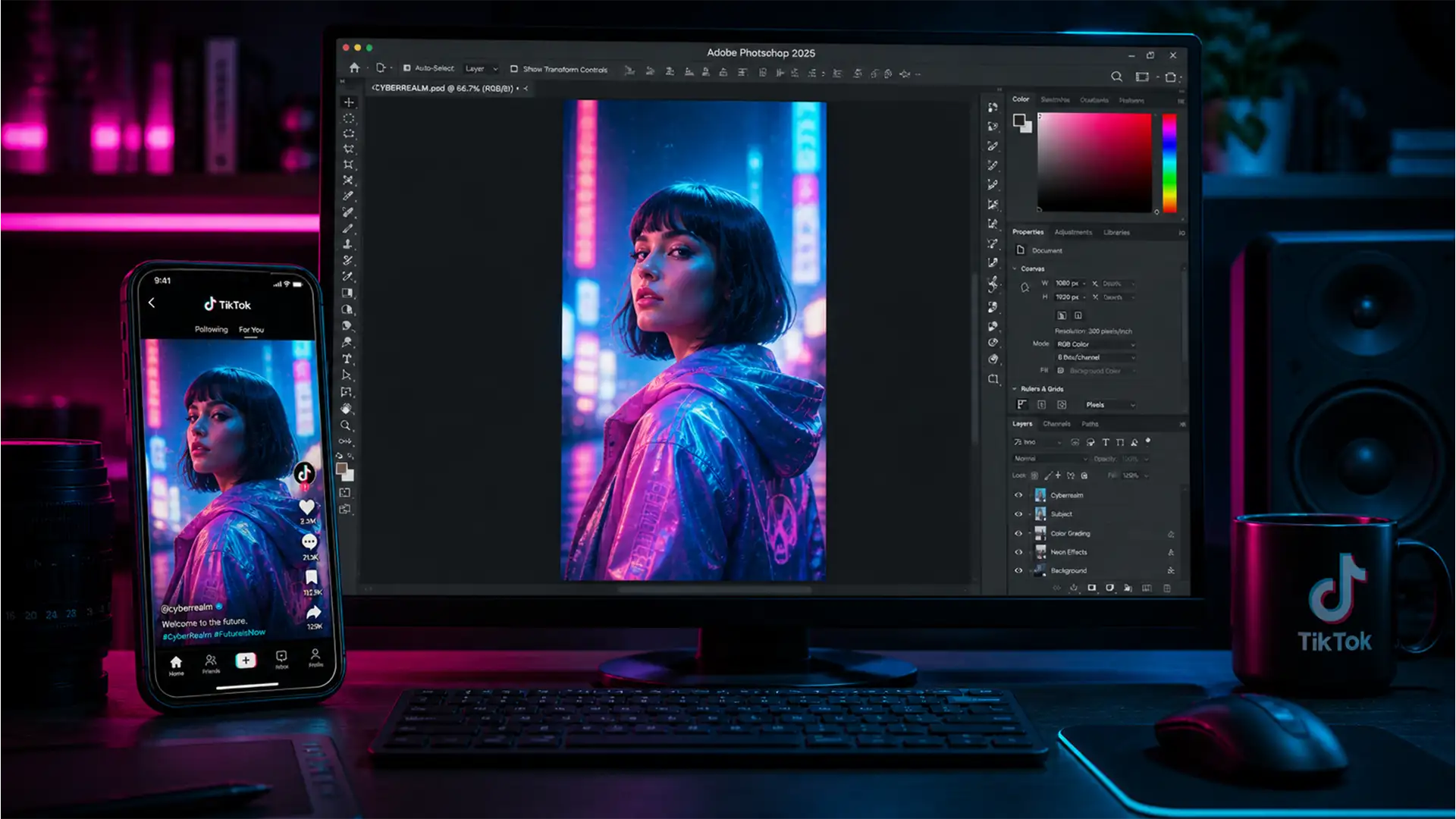Image resolution: width=1456 pixels, height=819 pixels.
Task: Select the Gradient tool
Action: click(x=347, y=293)
